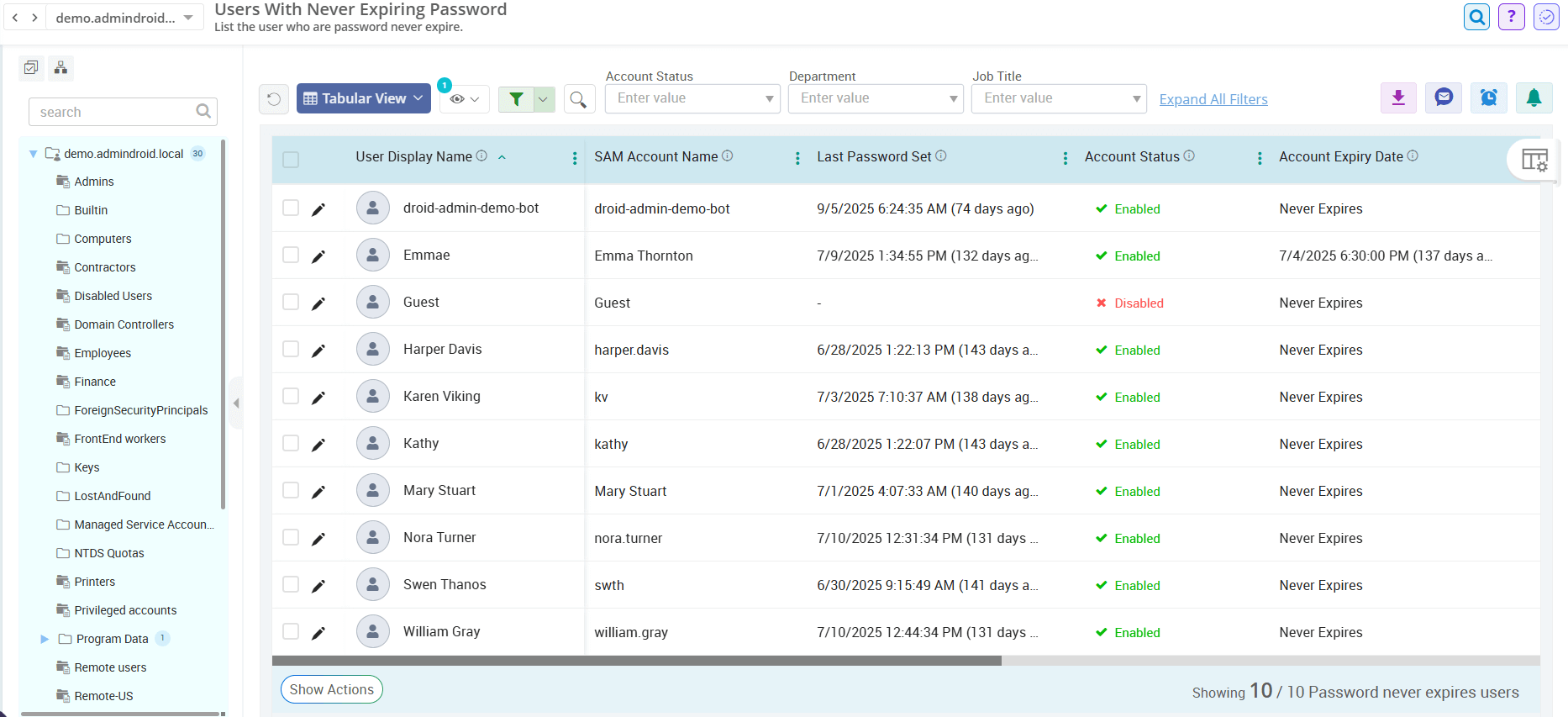The width and height of the screenshot is (1568, 717).
Task: Check the Guest row checkbox
Action: tap(291, 302)
